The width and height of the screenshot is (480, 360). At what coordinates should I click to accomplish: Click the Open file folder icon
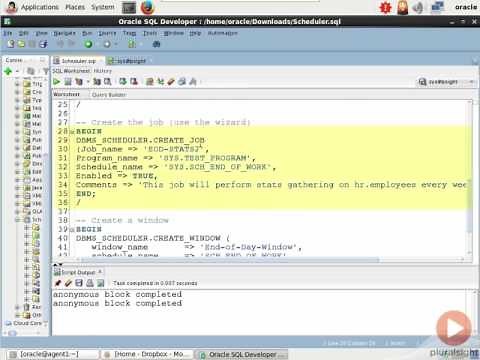coord(21,44)
